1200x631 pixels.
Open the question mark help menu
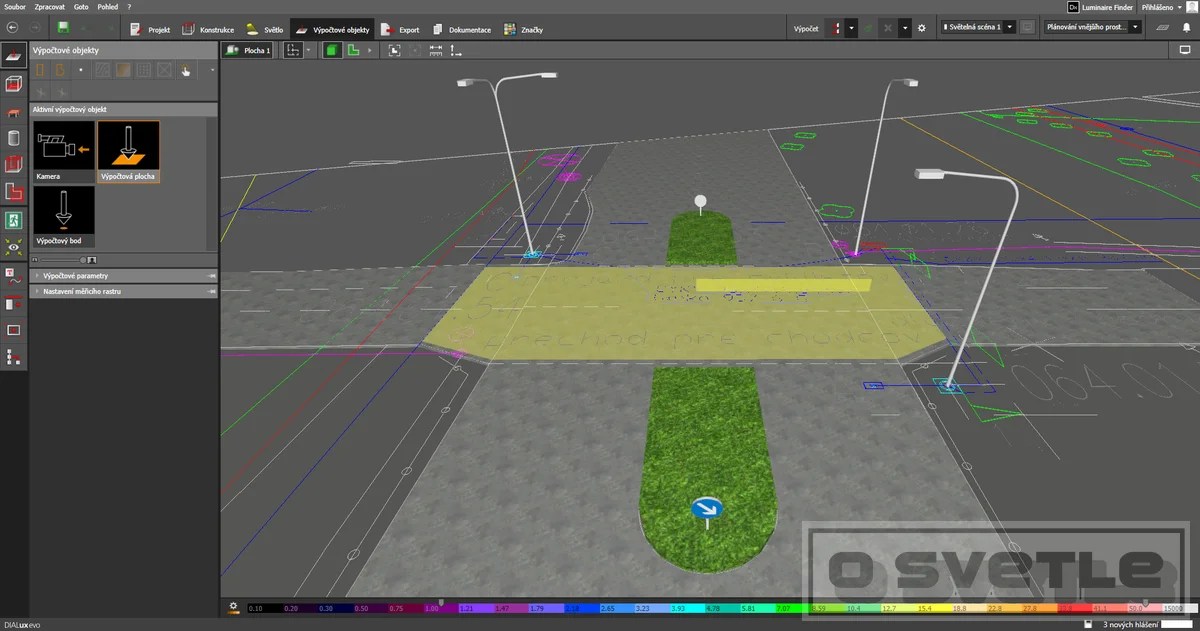(129, 6)
